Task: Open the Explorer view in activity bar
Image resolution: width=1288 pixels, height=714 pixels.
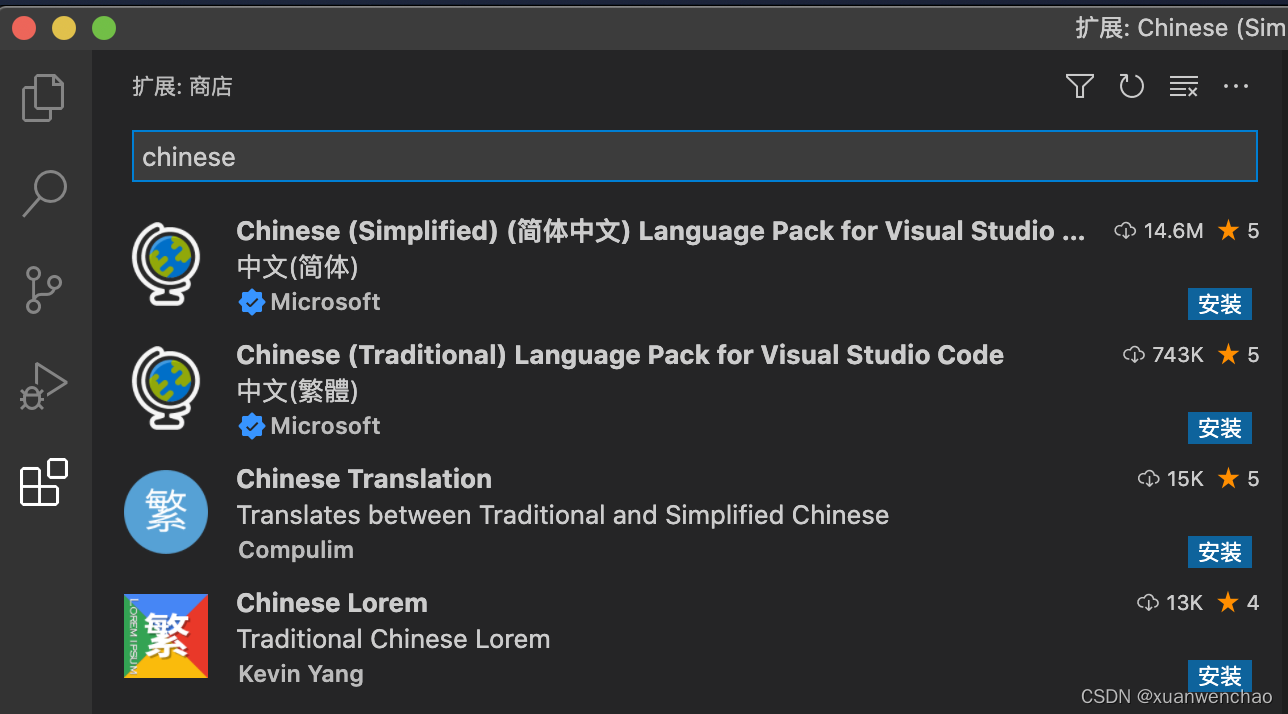Action: point(43,97)
